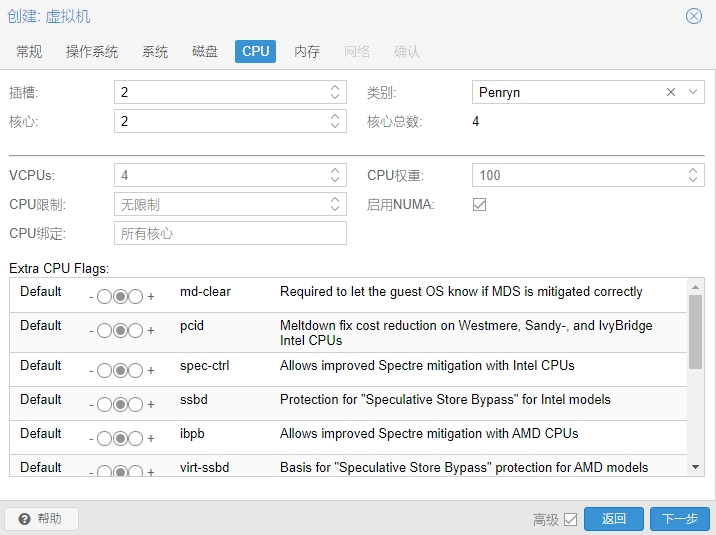Toggle the 高级 advanced checkbox

(571, 519)
